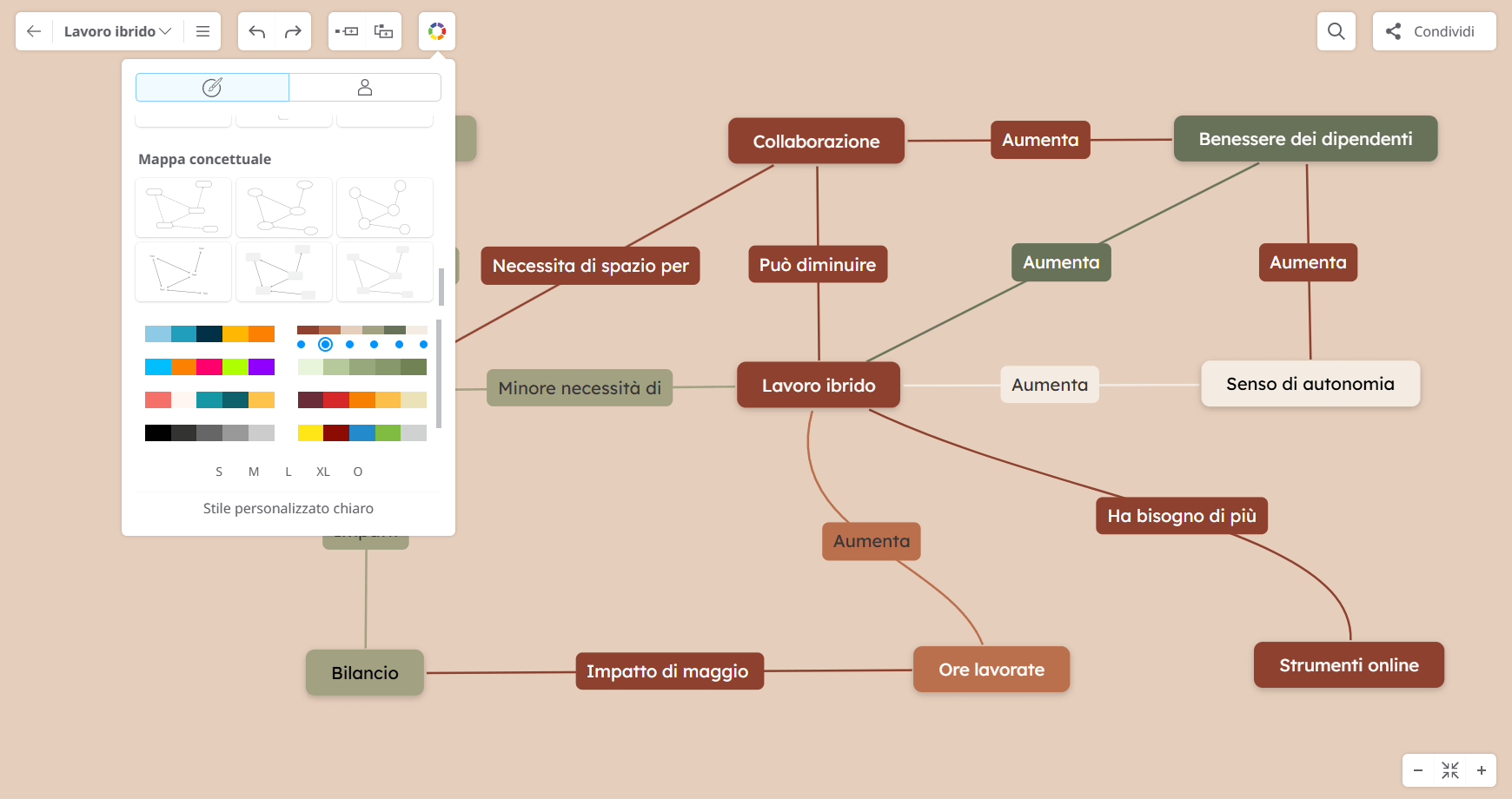Viewport: 1512px width, 799px height.
Task: Choose size O
Action: tap(358, 472)
